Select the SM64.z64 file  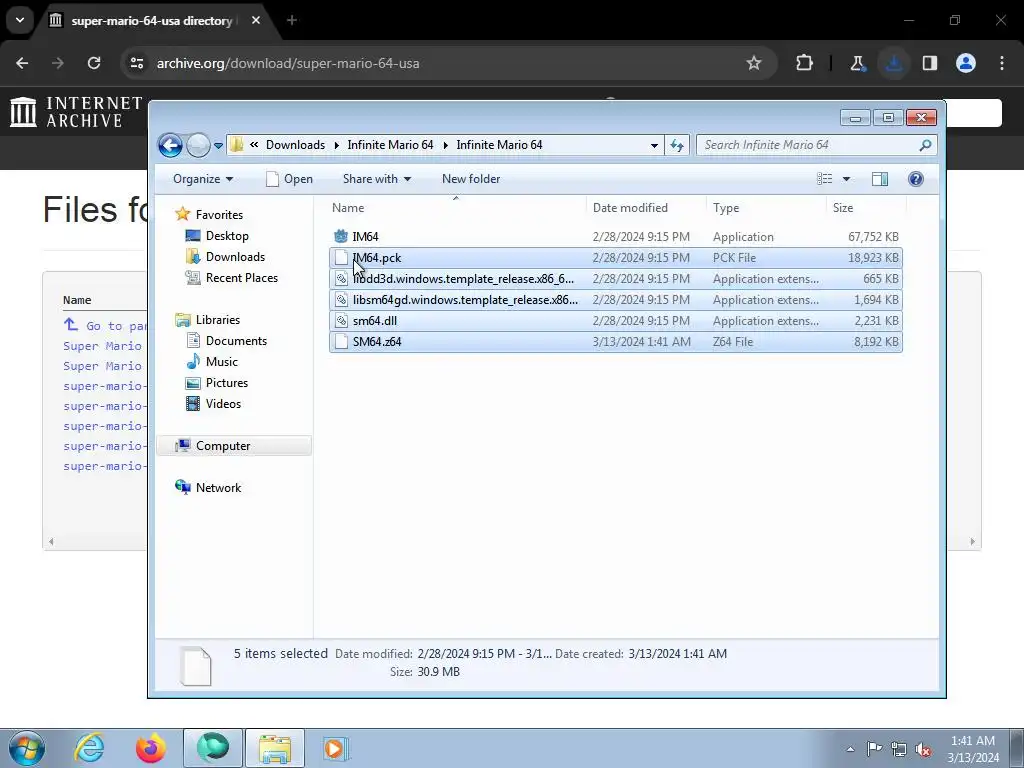(x=616, y=342)
